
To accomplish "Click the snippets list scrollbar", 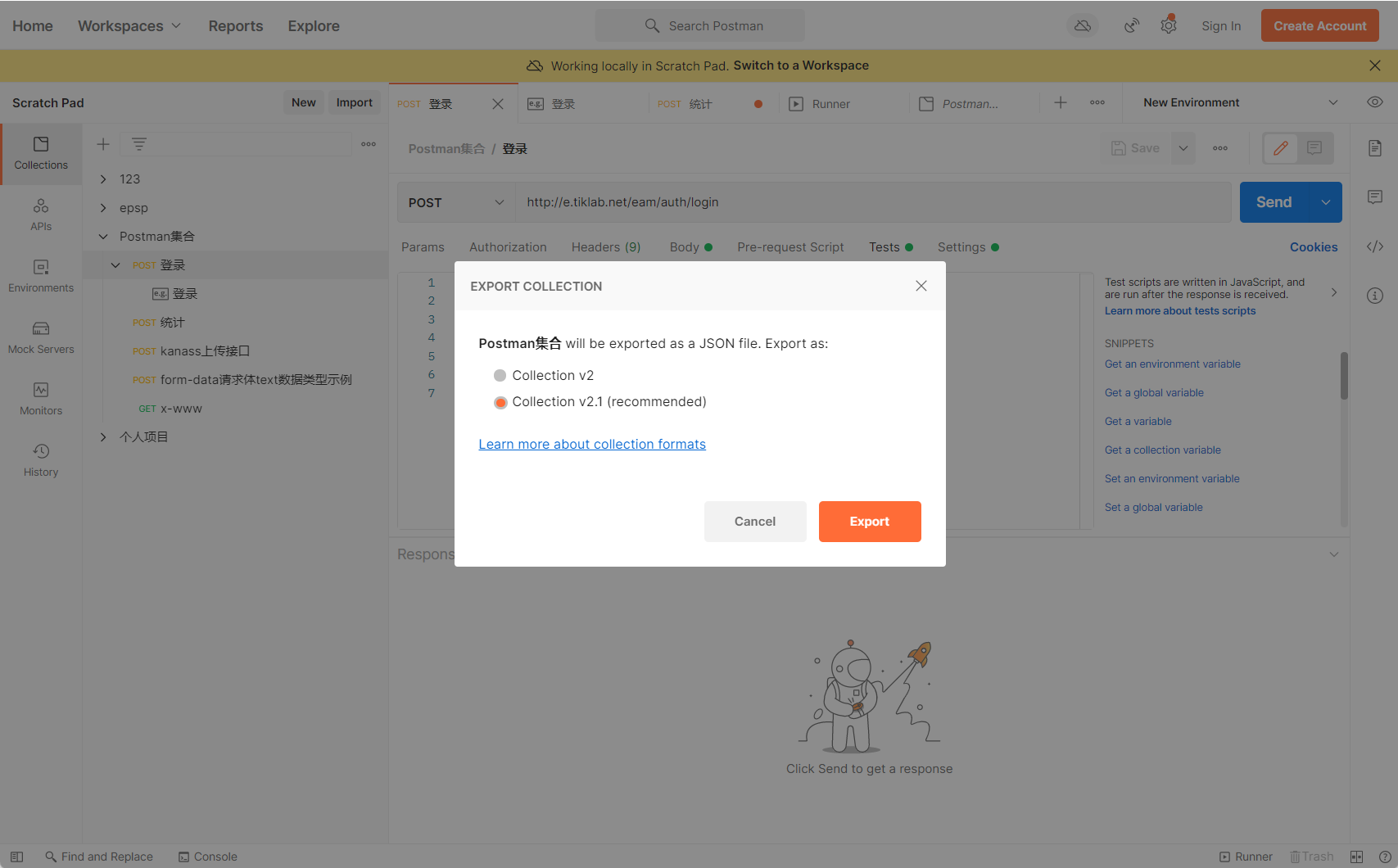I will (1344, 376).
